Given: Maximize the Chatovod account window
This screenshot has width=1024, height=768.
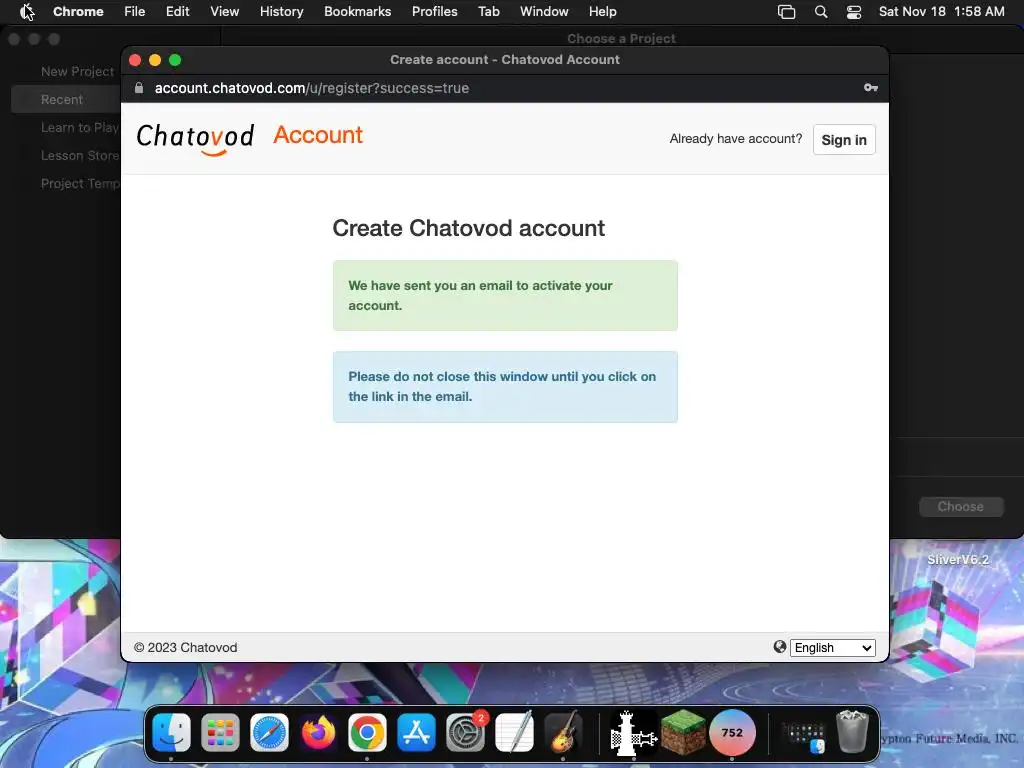Looking at the screenshot, I should 175,60.
